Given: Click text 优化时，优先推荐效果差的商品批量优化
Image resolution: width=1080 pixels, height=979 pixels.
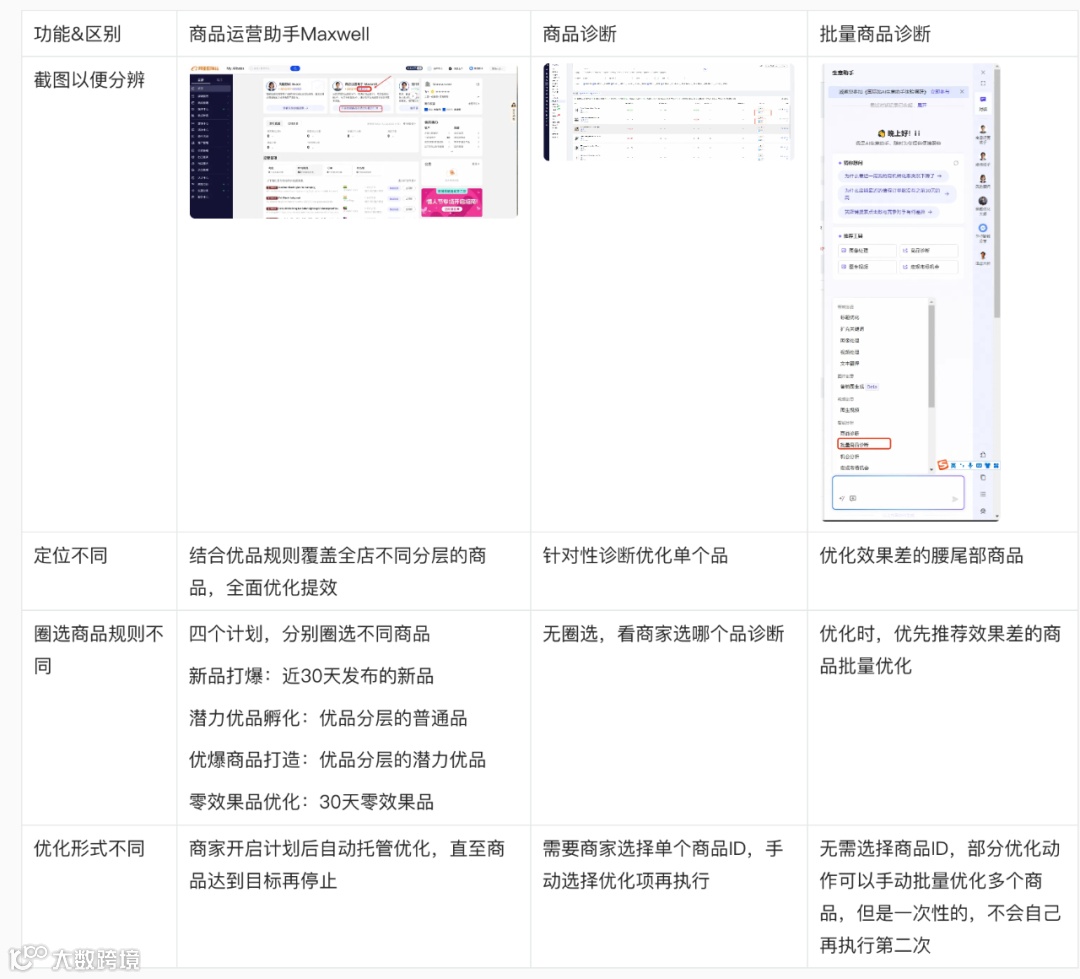Looking at the screenshot, I should pyautogui.click(x=940, y=650).
